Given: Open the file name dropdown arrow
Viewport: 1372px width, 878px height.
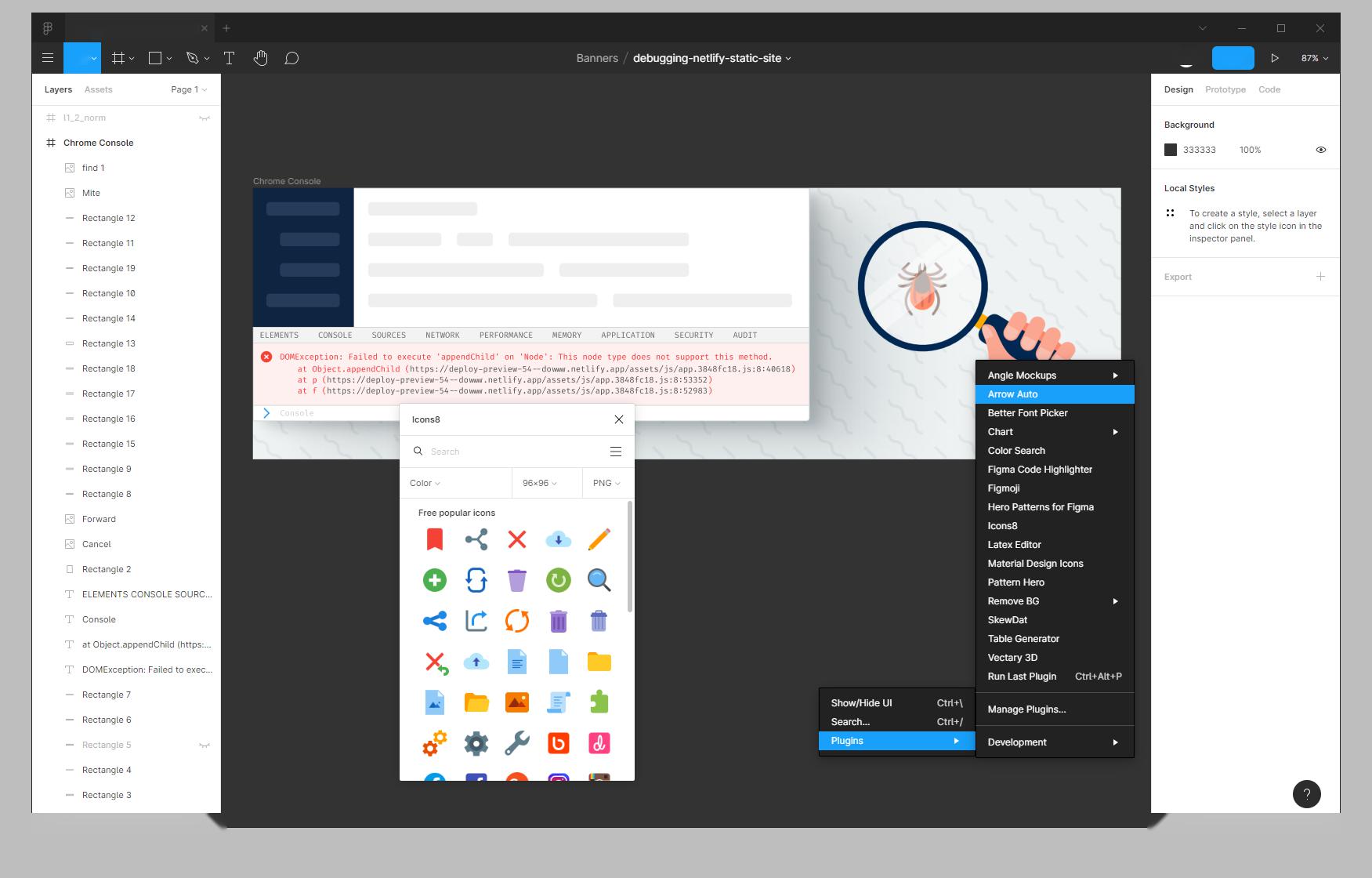Looking at the screenshot, I should click(788, 59).
